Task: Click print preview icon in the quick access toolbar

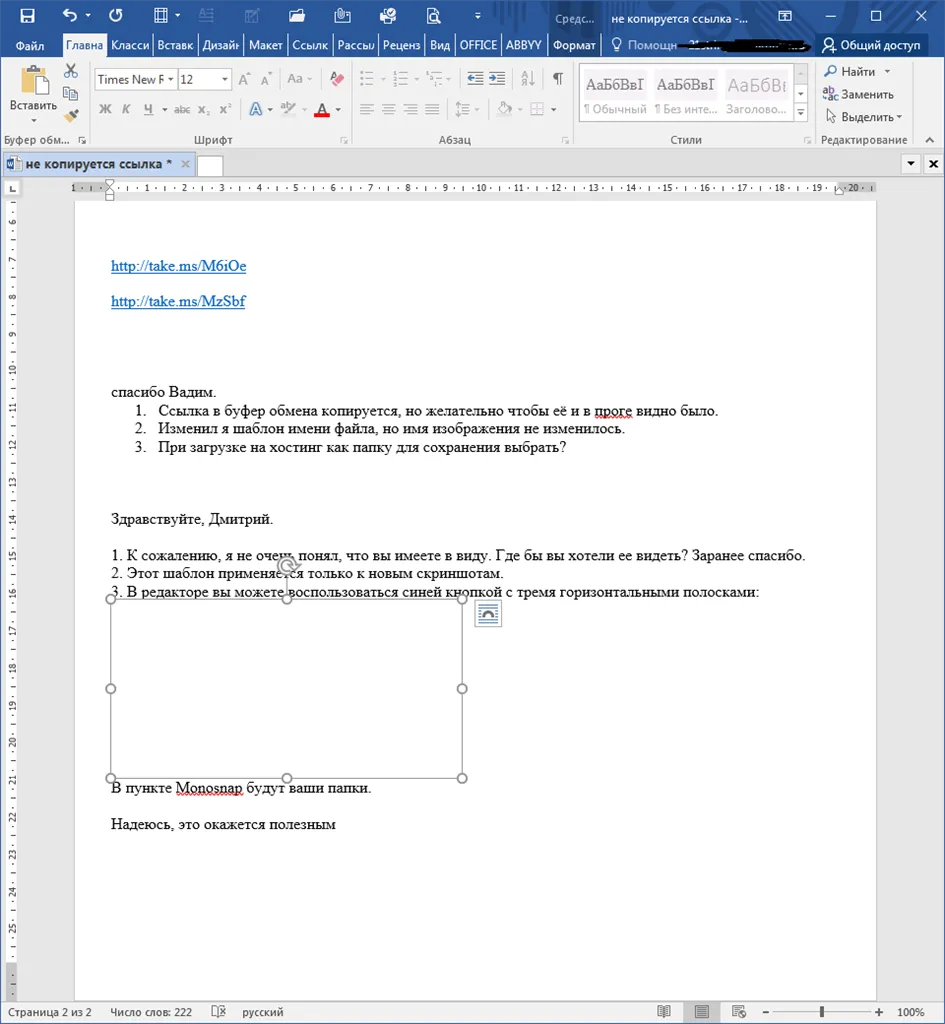Action: click(433, 16)
